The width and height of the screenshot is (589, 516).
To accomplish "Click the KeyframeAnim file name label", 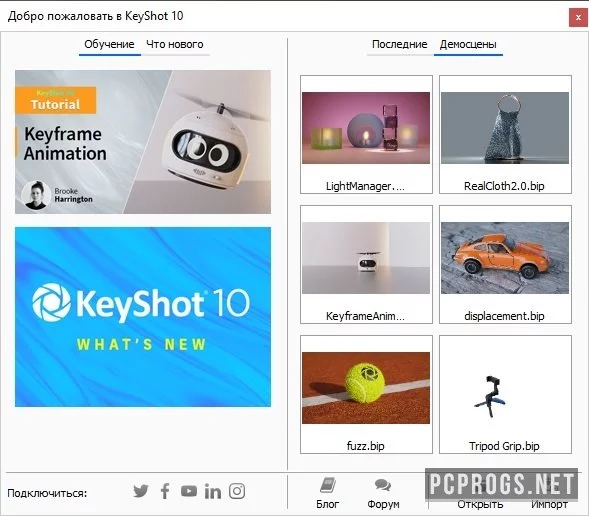I will pyautogui.click(x=365, y=316).
